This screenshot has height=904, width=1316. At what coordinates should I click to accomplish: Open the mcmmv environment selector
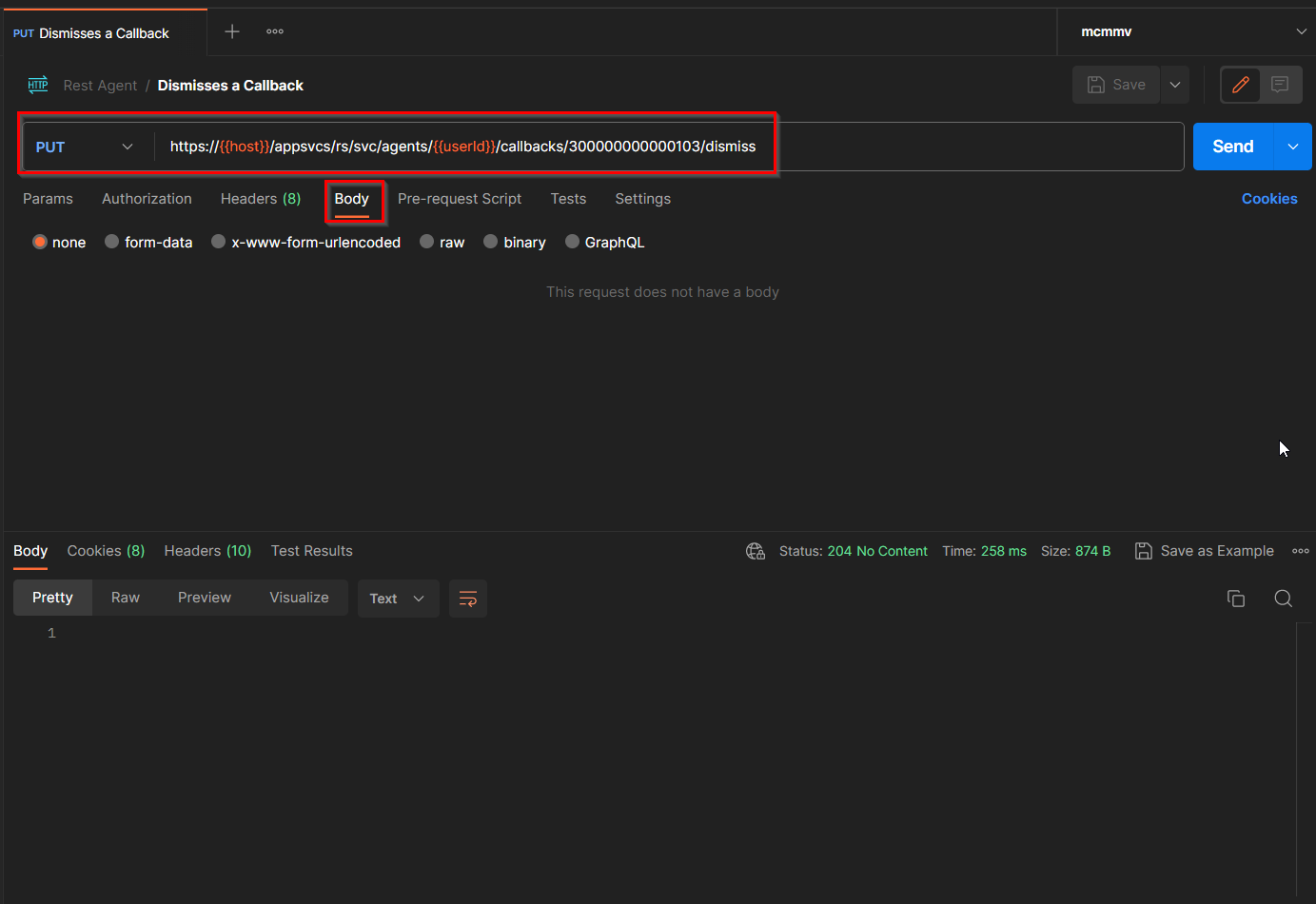(1193, 31)
